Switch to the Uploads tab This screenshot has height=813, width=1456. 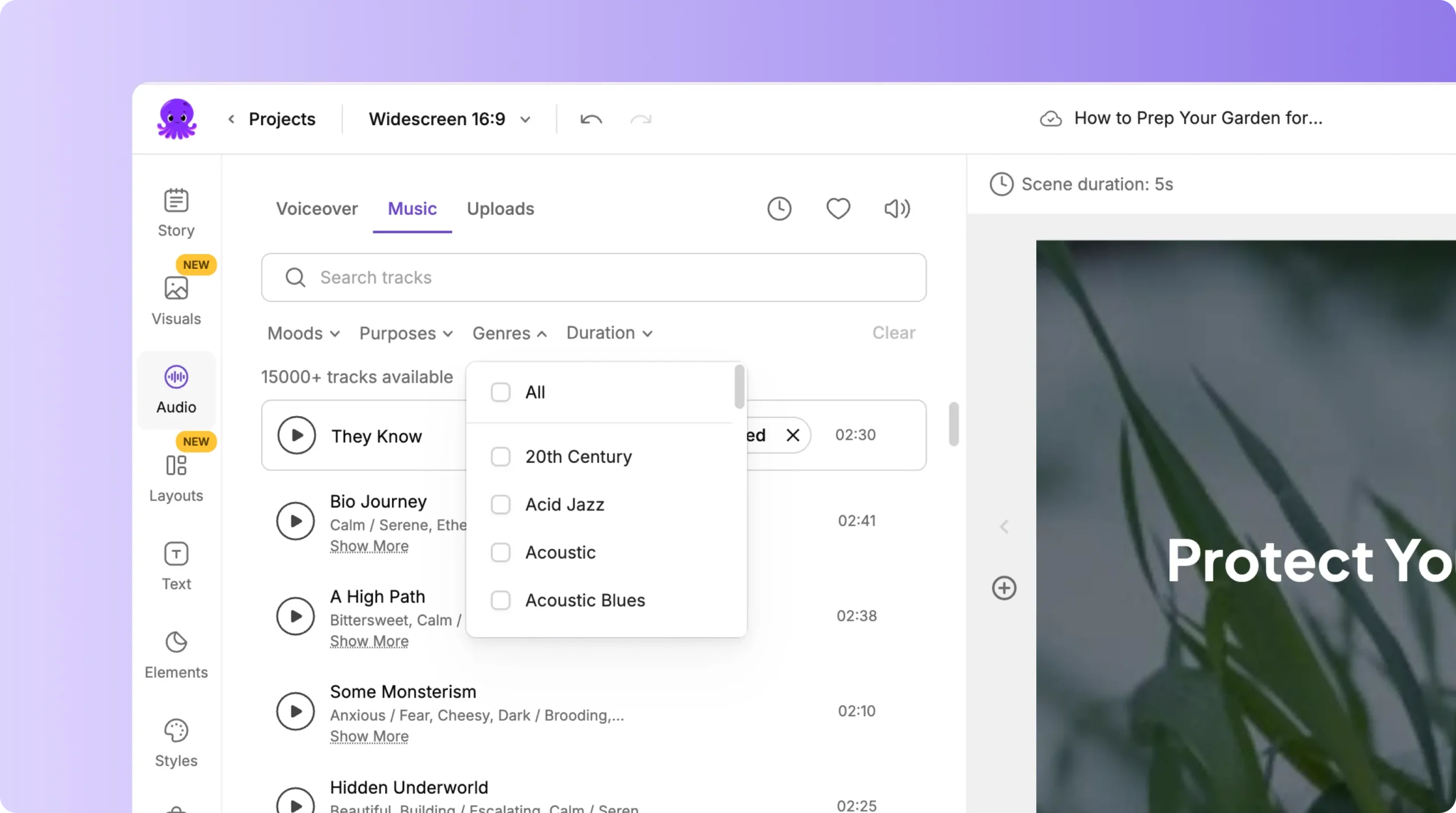[500, 209]
